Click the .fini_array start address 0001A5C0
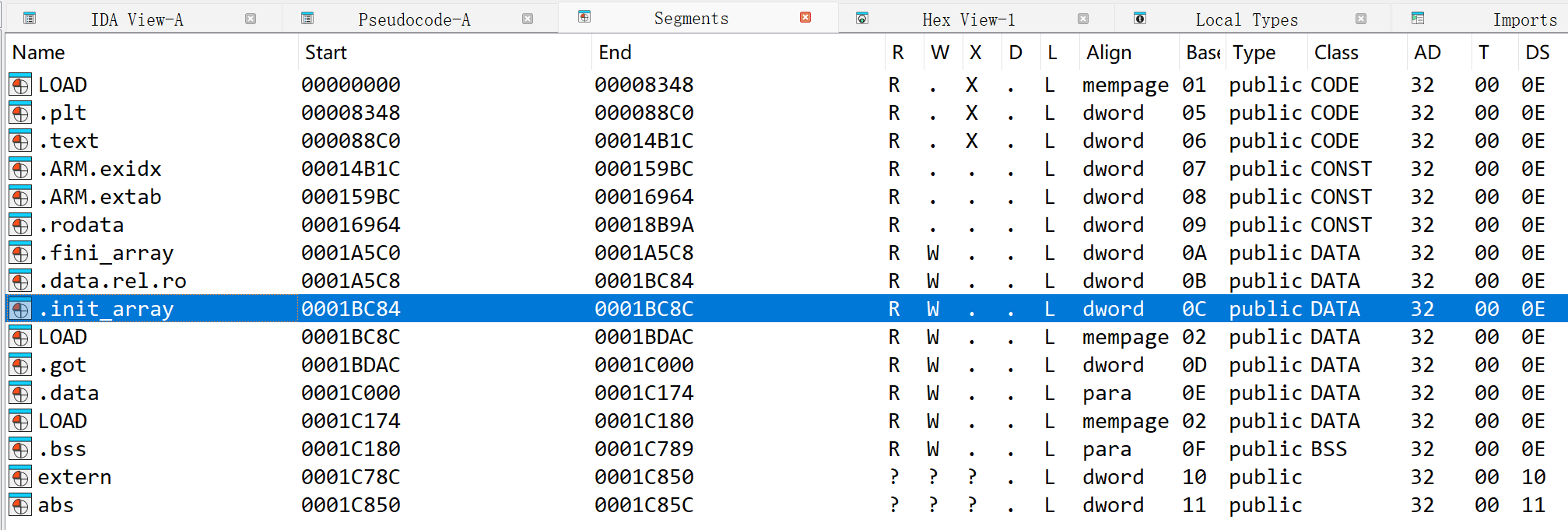This screenshot has height=530, width=1568. (351, 253)
